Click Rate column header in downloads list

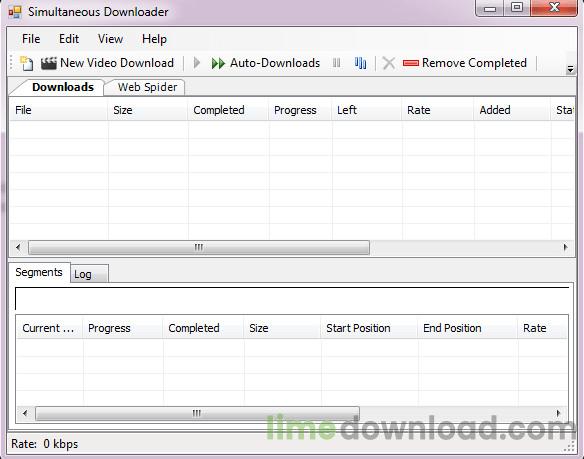click(438, 110)
